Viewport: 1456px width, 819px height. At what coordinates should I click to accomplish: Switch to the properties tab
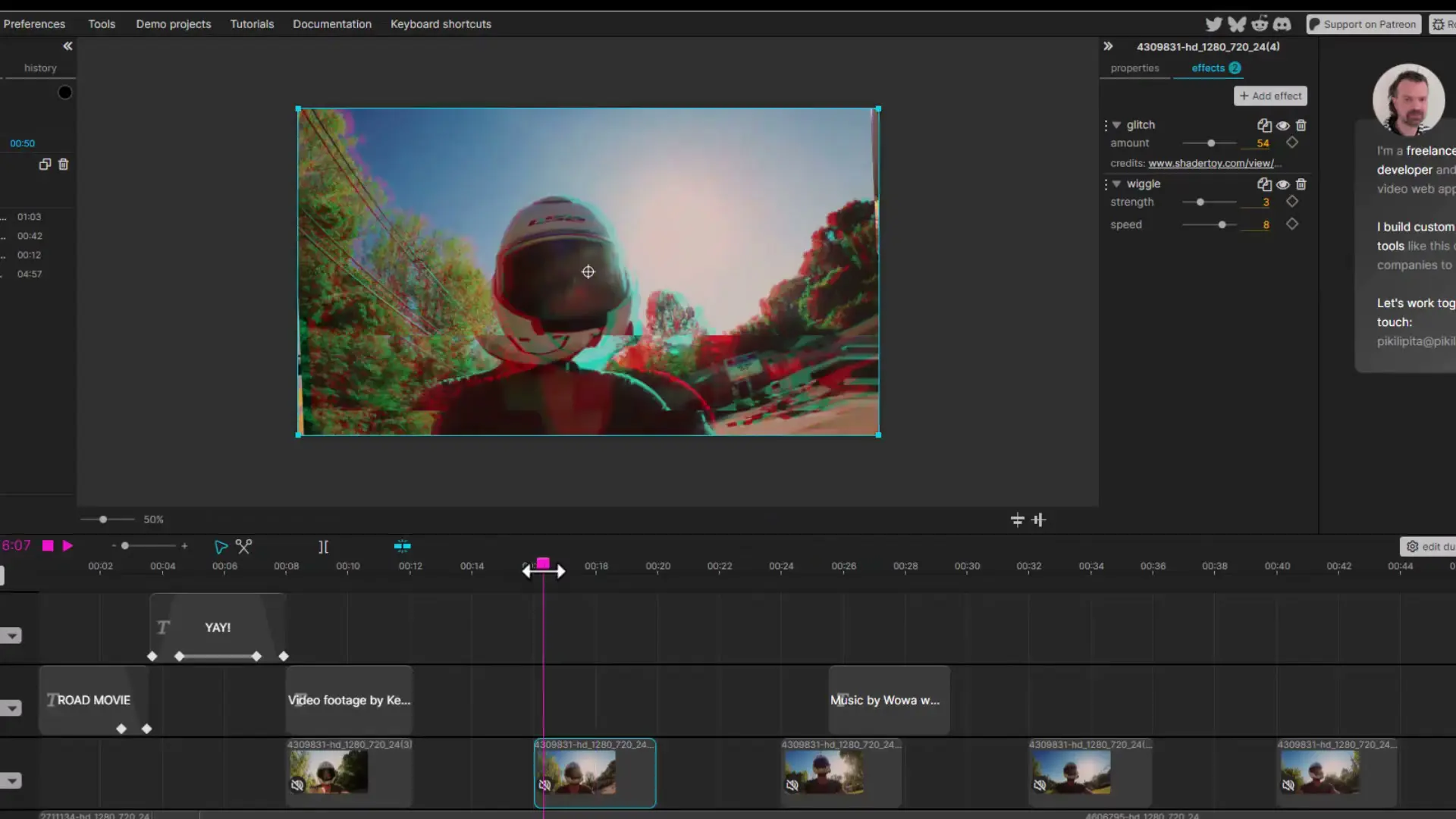click(x=1134, y=68)
